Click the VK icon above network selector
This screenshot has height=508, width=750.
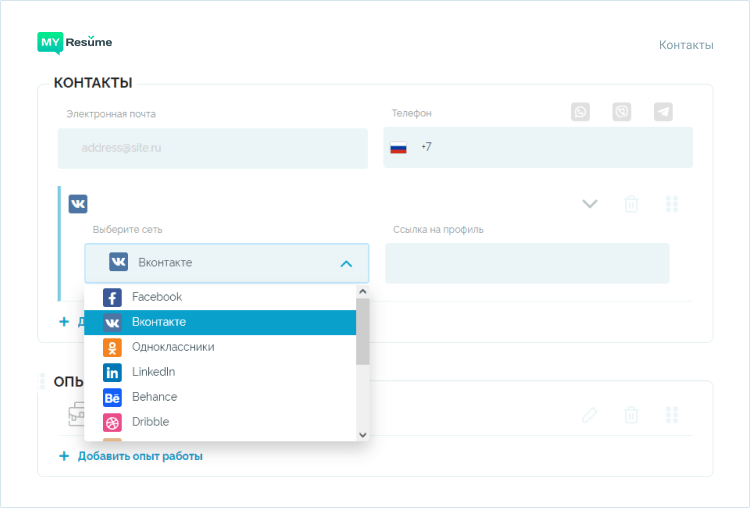(78, 204)
